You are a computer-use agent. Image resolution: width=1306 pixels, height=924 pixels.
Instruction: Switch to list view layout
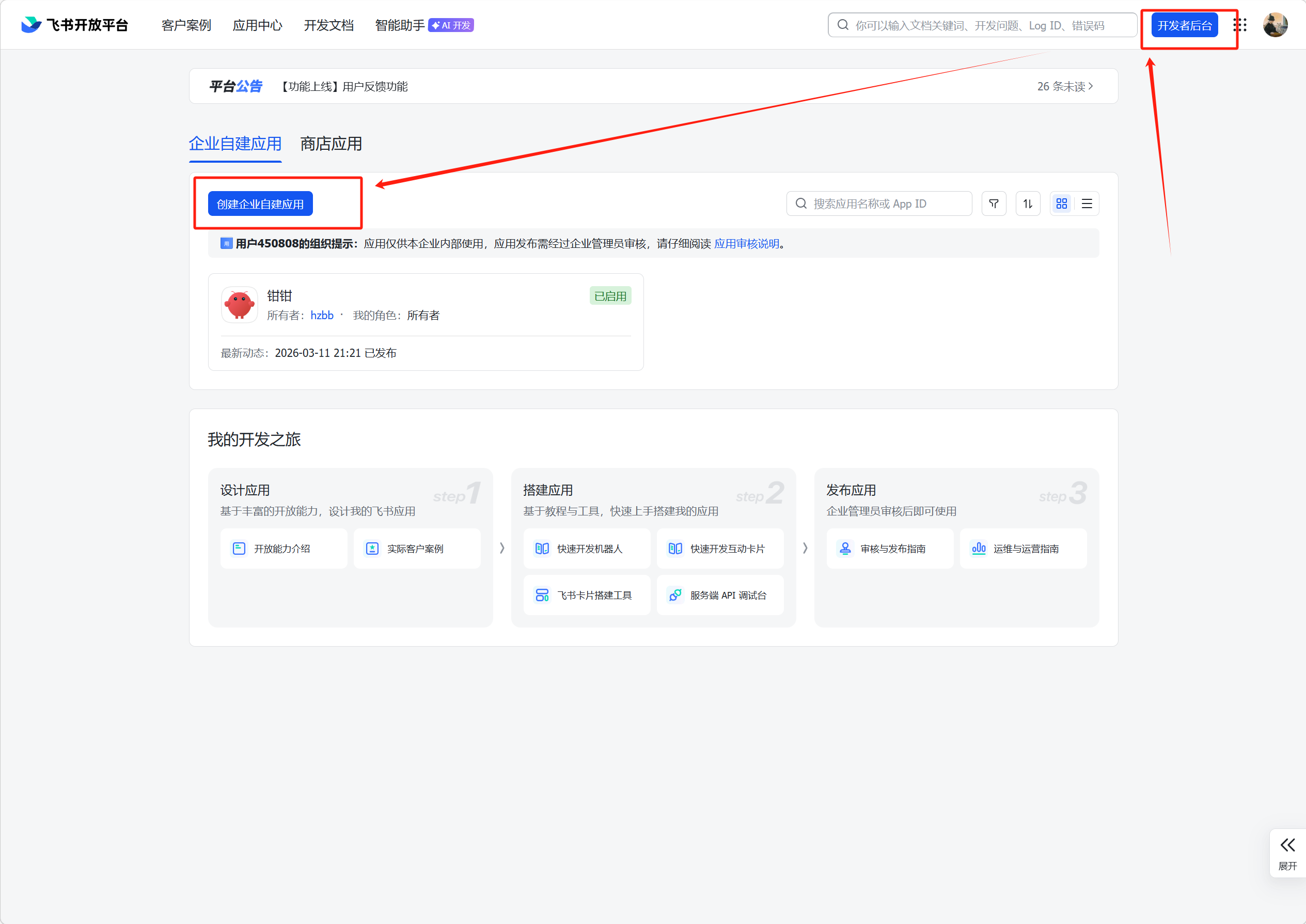point(1087,203)
